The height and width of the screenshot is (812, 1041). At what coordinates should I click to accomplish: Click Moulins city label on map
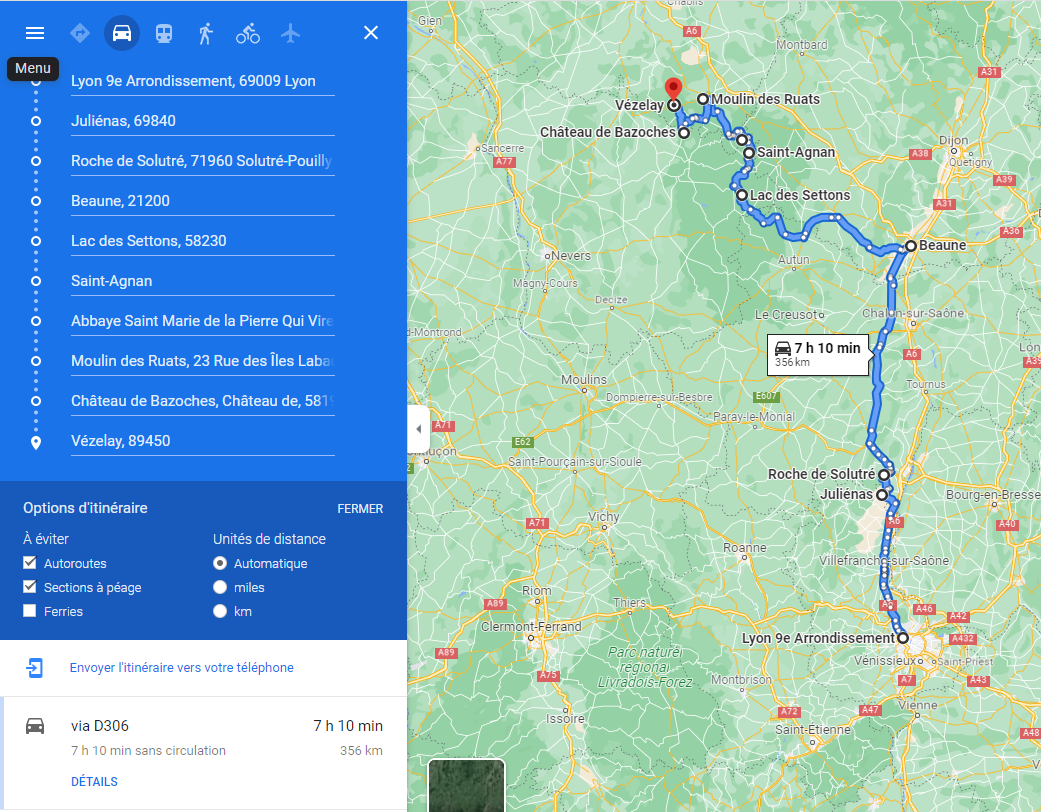(584, 379)
